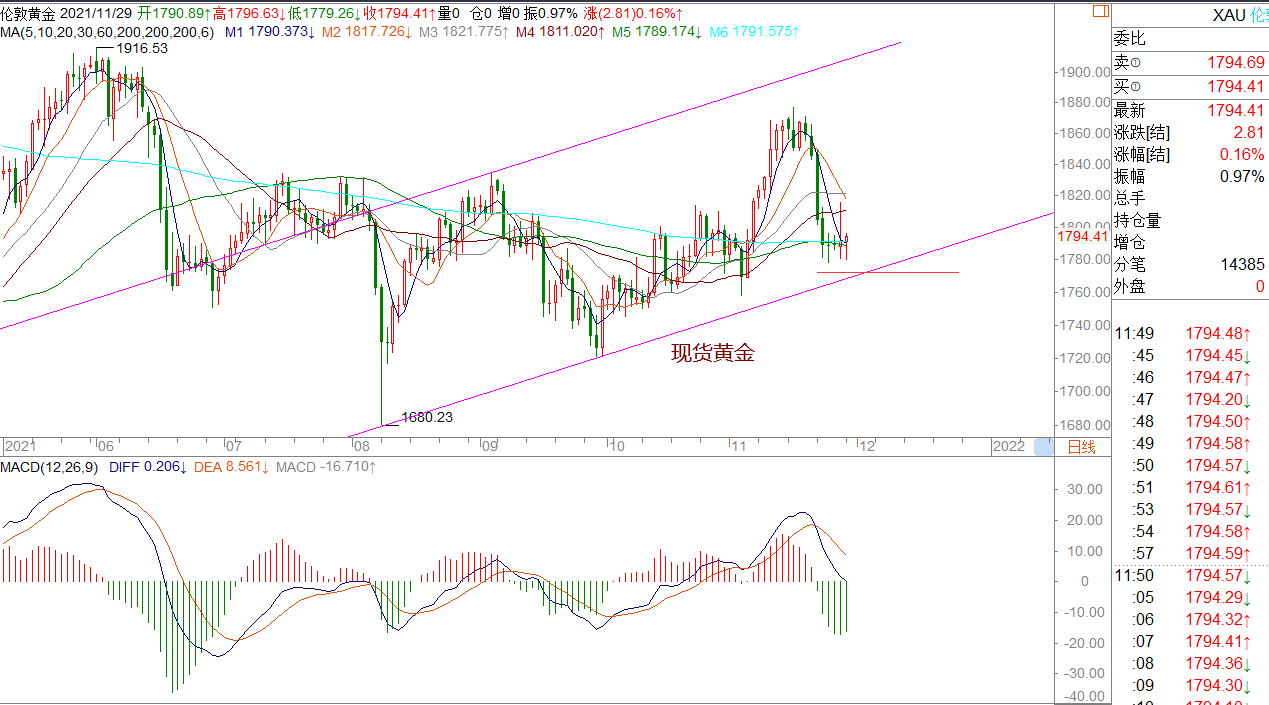Click the 11 month label on time axis

pos(738,446)
